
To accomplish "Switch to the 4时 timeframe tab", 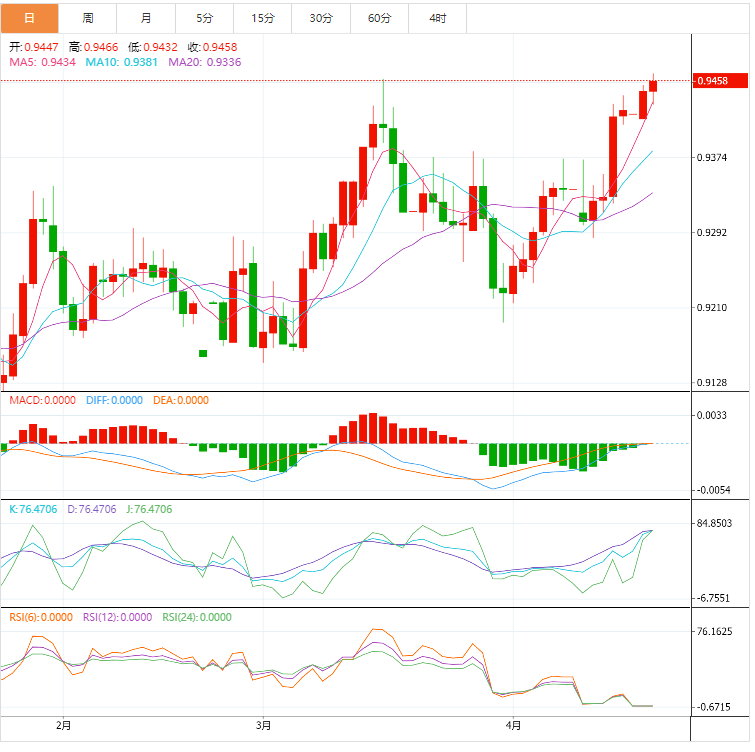I will (438, 18).
